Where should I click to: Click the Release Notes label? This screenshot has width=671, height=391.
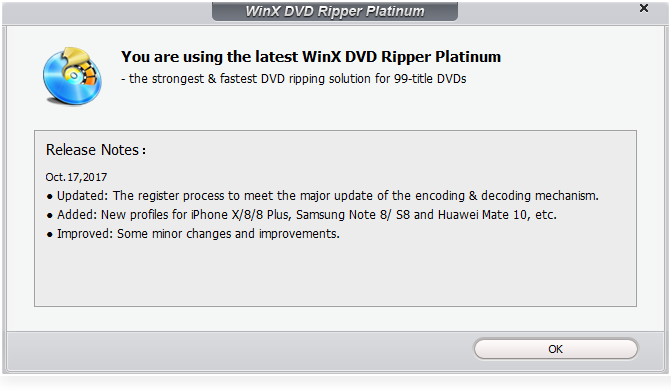coord(96,150)
